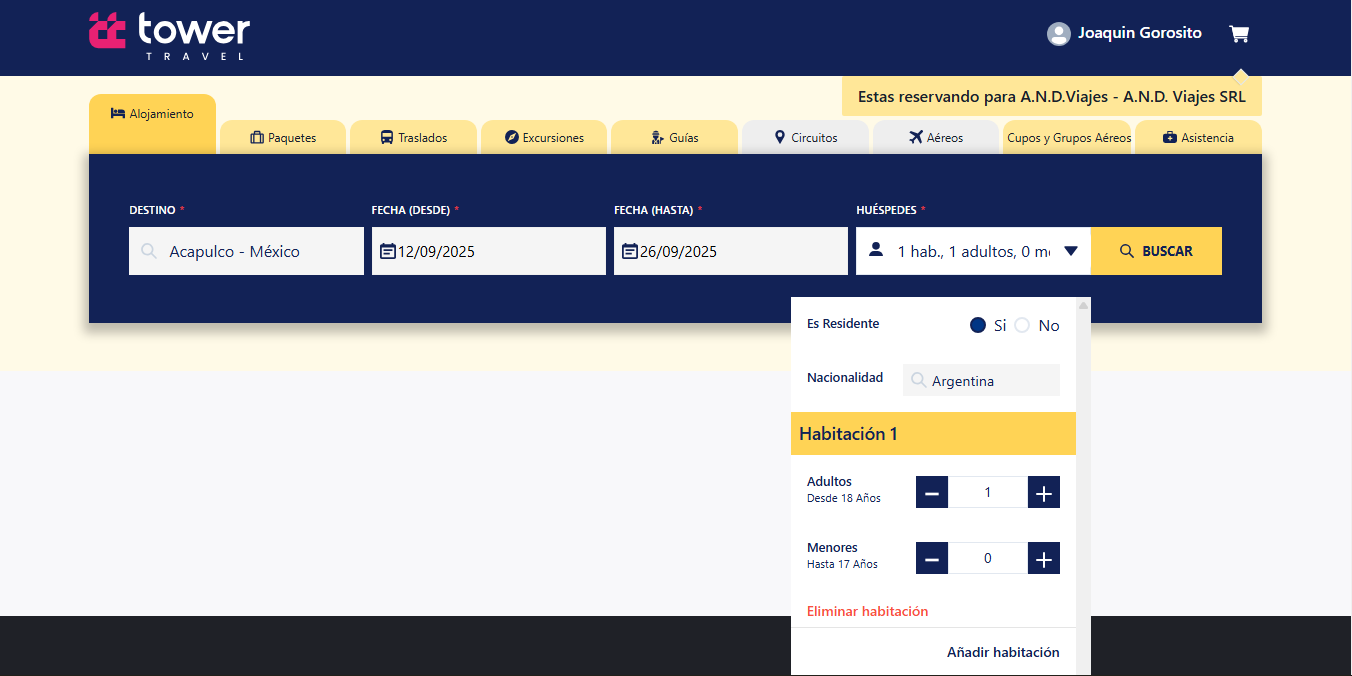Click the calendar icon in Fecha (Desde)

coord(388,251)
